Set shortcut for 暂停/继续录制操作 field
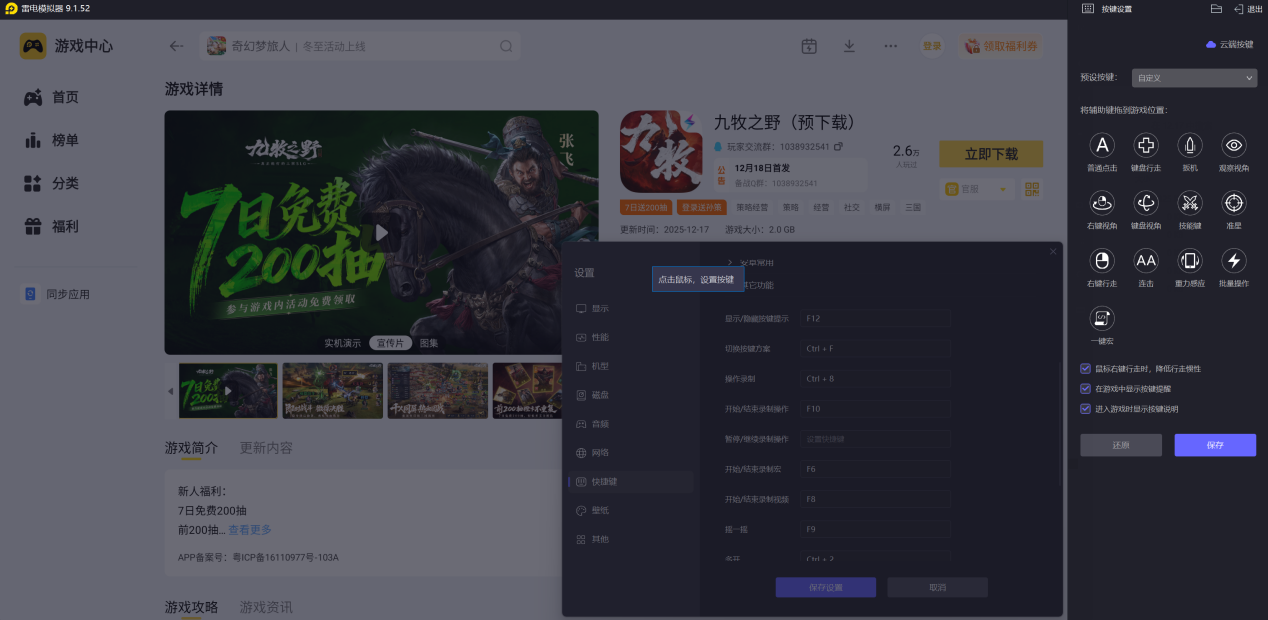Image resolution: width=1268 pixels, height=620 pixels. [875, 439]
